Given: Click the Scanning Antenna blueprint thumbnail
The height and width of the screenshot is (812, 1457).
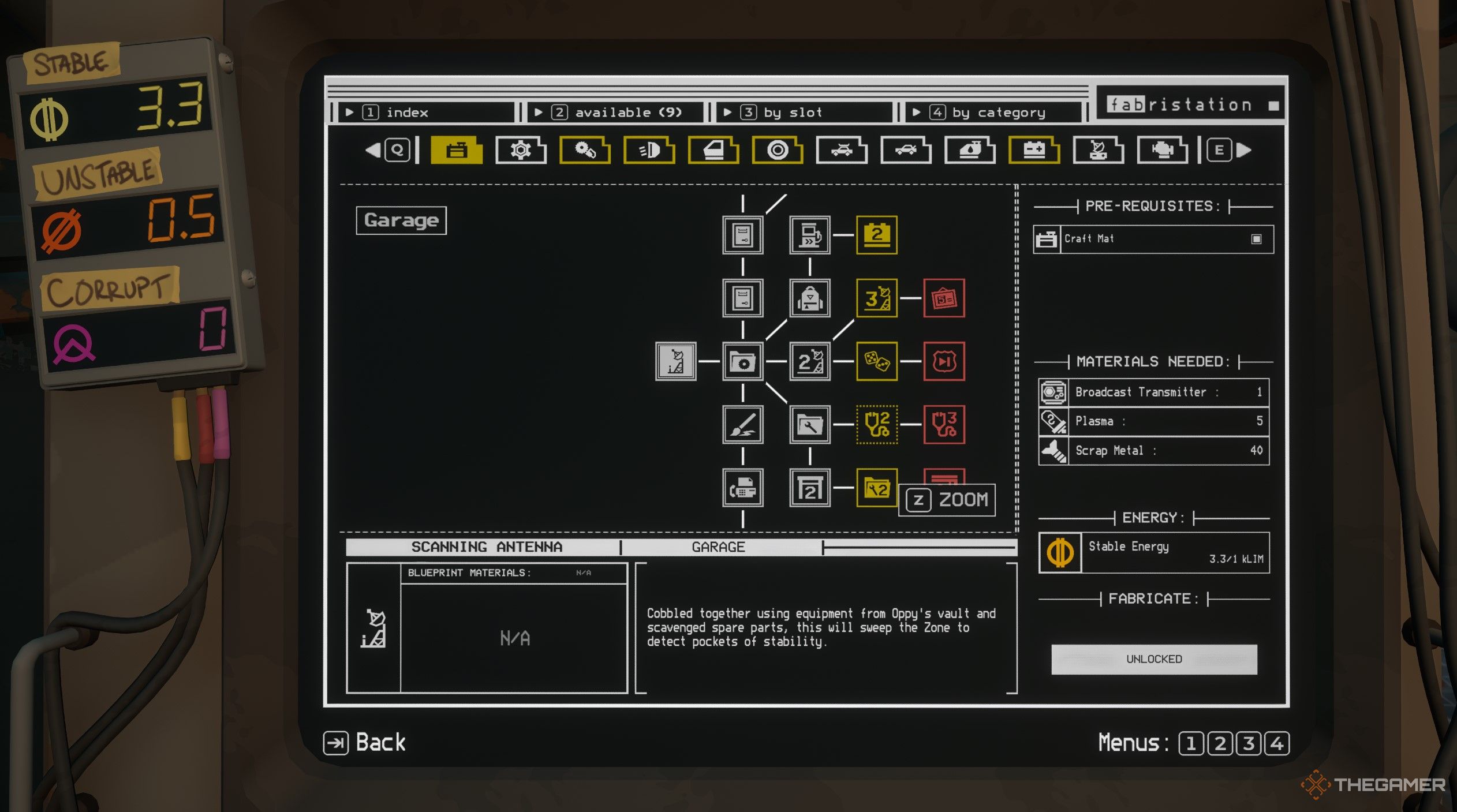Looking at the screenshot, I should click(373, 628).
